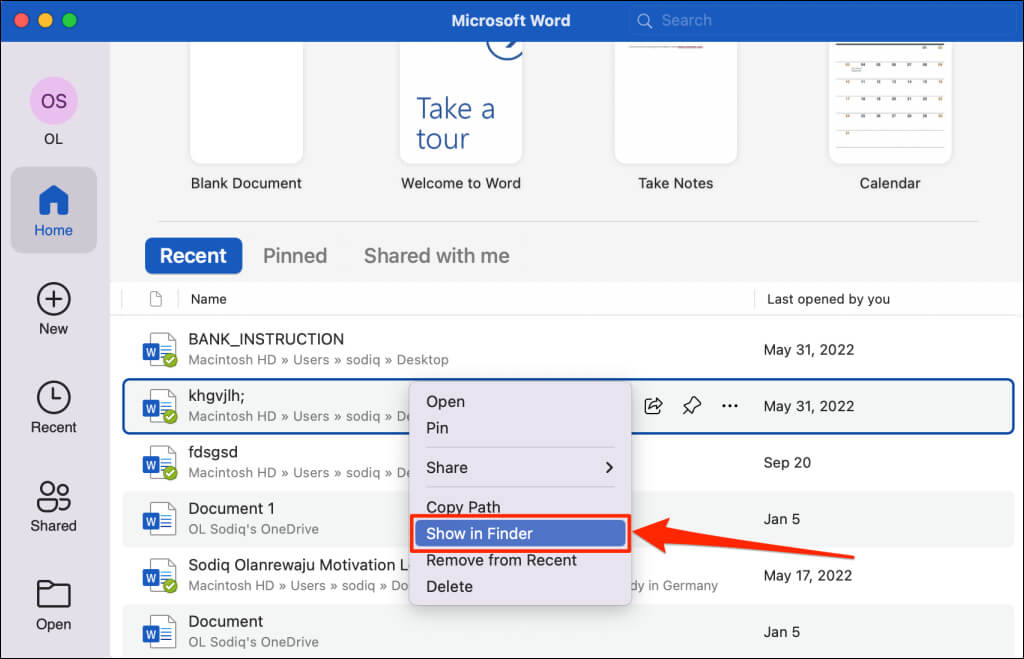The height and width of the screenshot is (659, 1024).
Task: Create a New document from sidebar
Action: 54,309
